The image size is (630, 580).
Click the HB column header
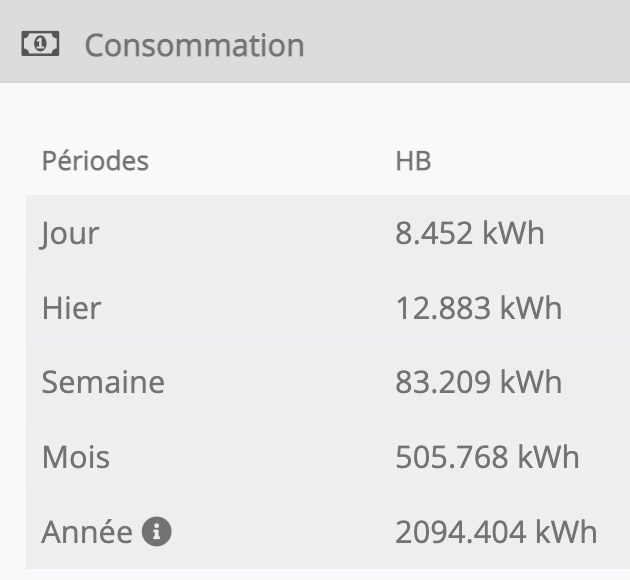[413, 161]
